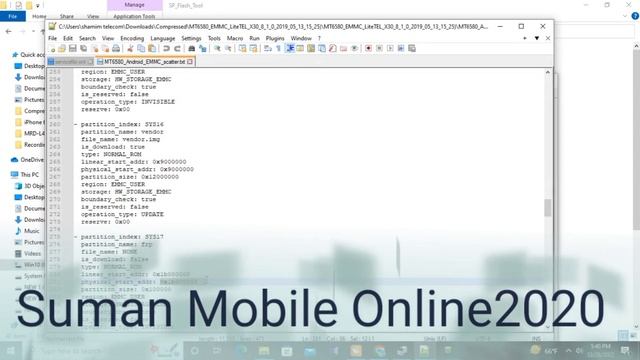Open the Edit menu
This screenshot has height=360, width=640.
pyautogui.click(x=68, y=38)
